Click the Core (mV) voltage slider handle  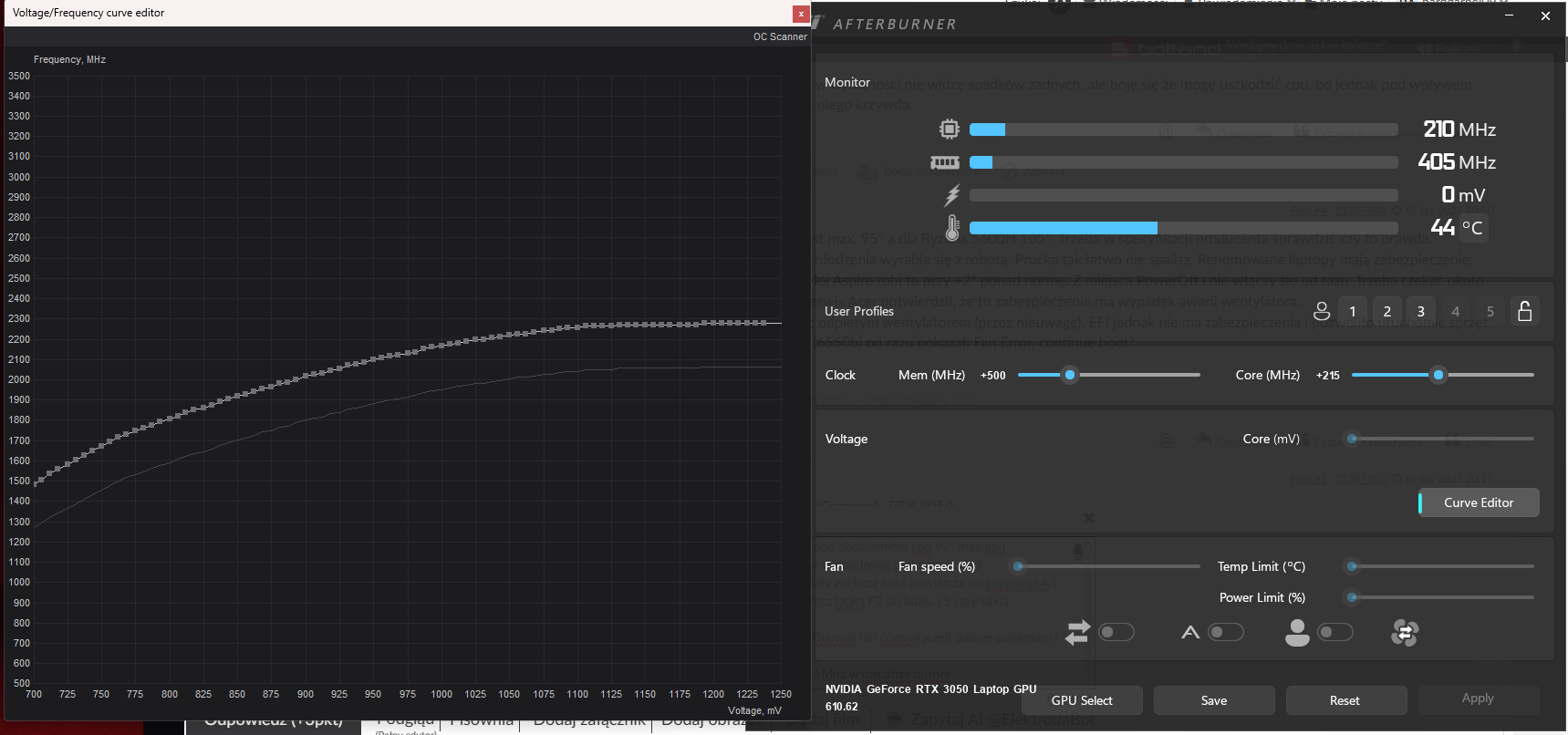1352,439
